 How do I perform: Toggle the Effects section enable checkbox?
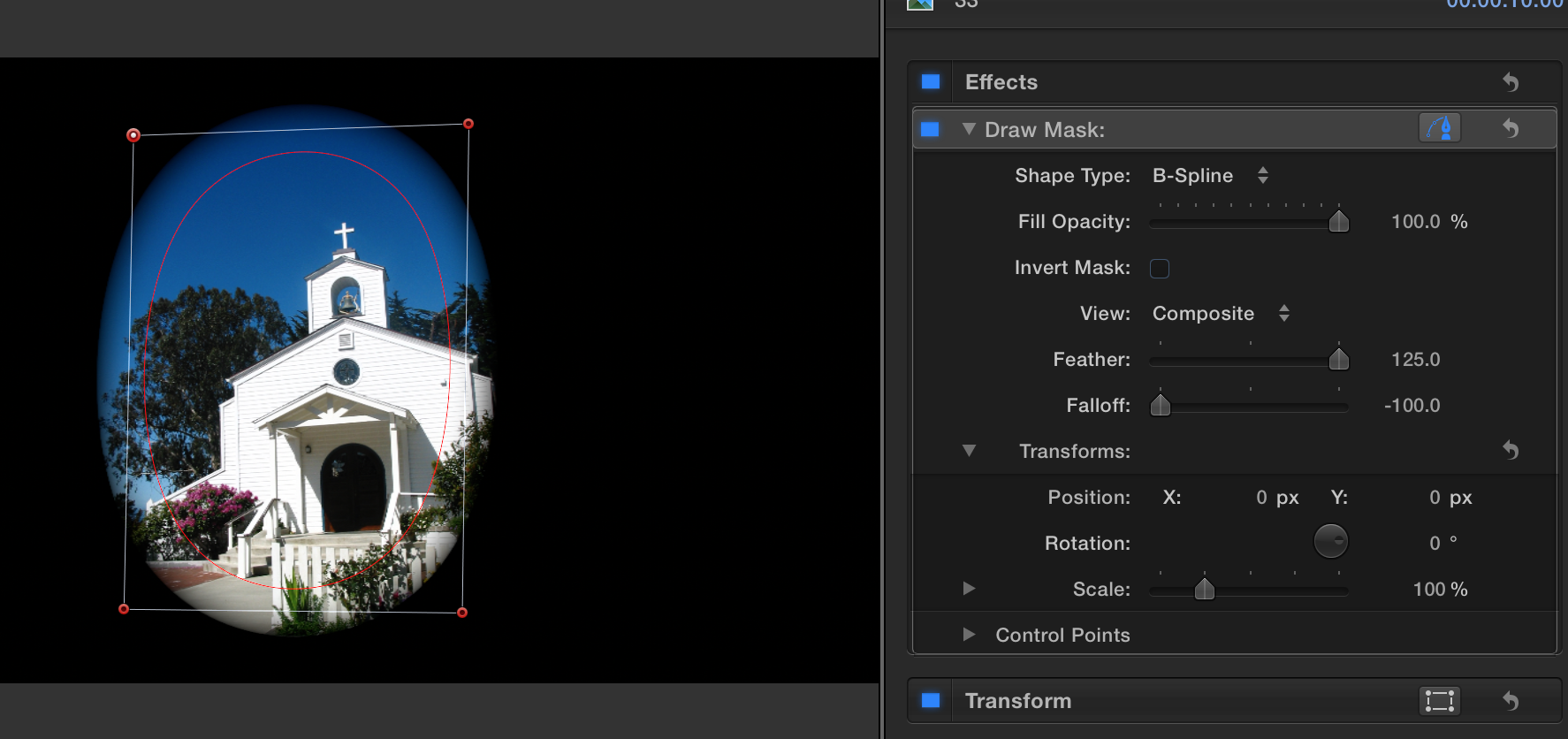[x=931, y=82]
